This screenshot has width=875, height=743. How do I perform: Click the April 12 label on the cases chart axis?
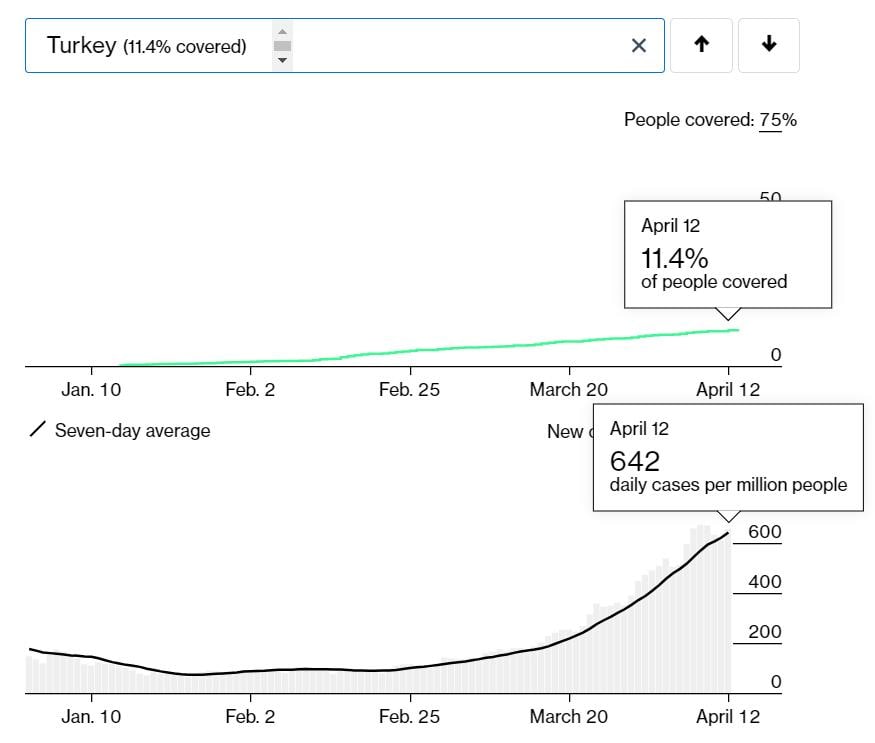pyautogui.click(x=728, y=717)
